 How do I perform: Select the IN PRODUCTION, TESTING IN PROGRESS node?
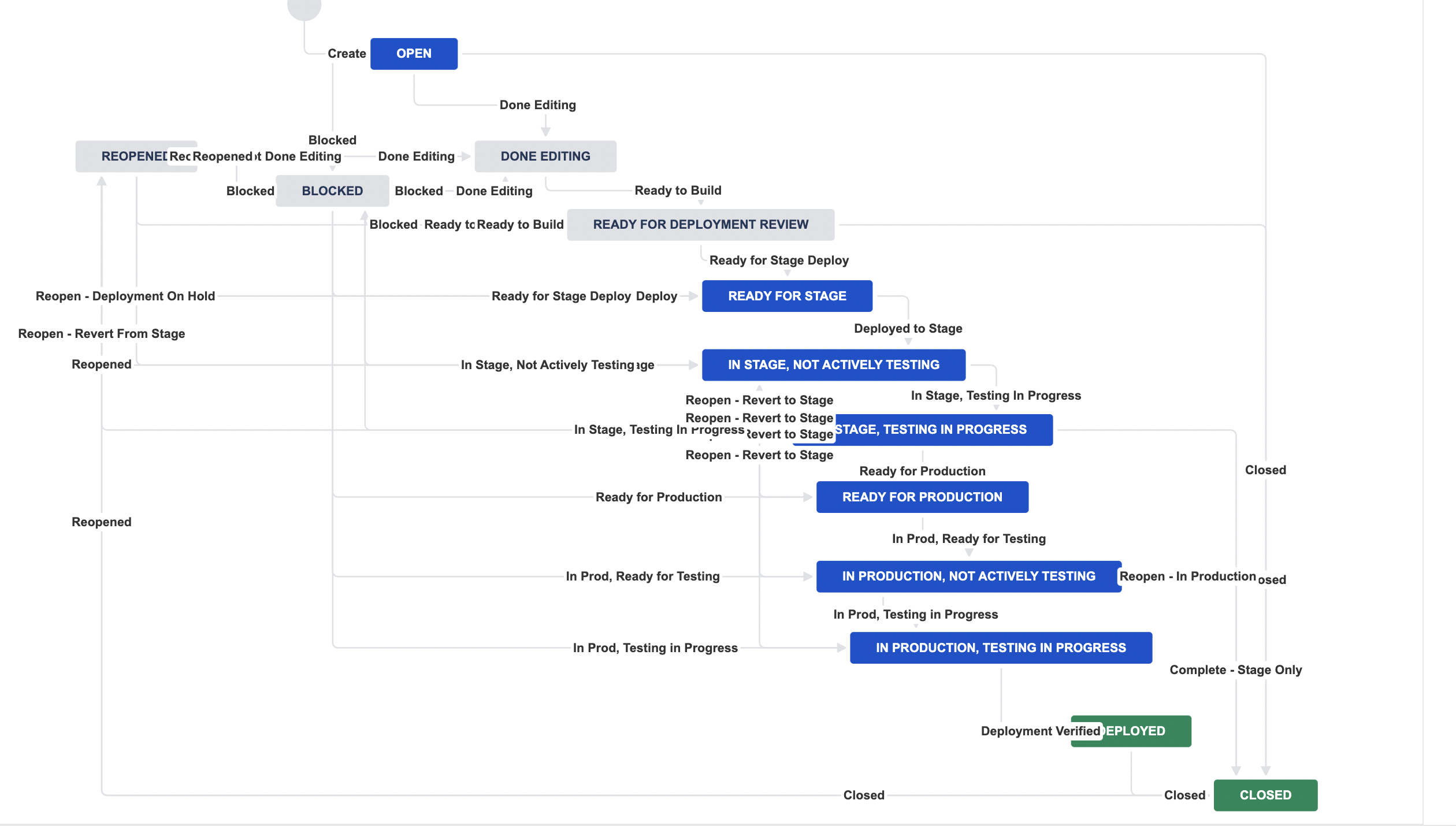1001,648
